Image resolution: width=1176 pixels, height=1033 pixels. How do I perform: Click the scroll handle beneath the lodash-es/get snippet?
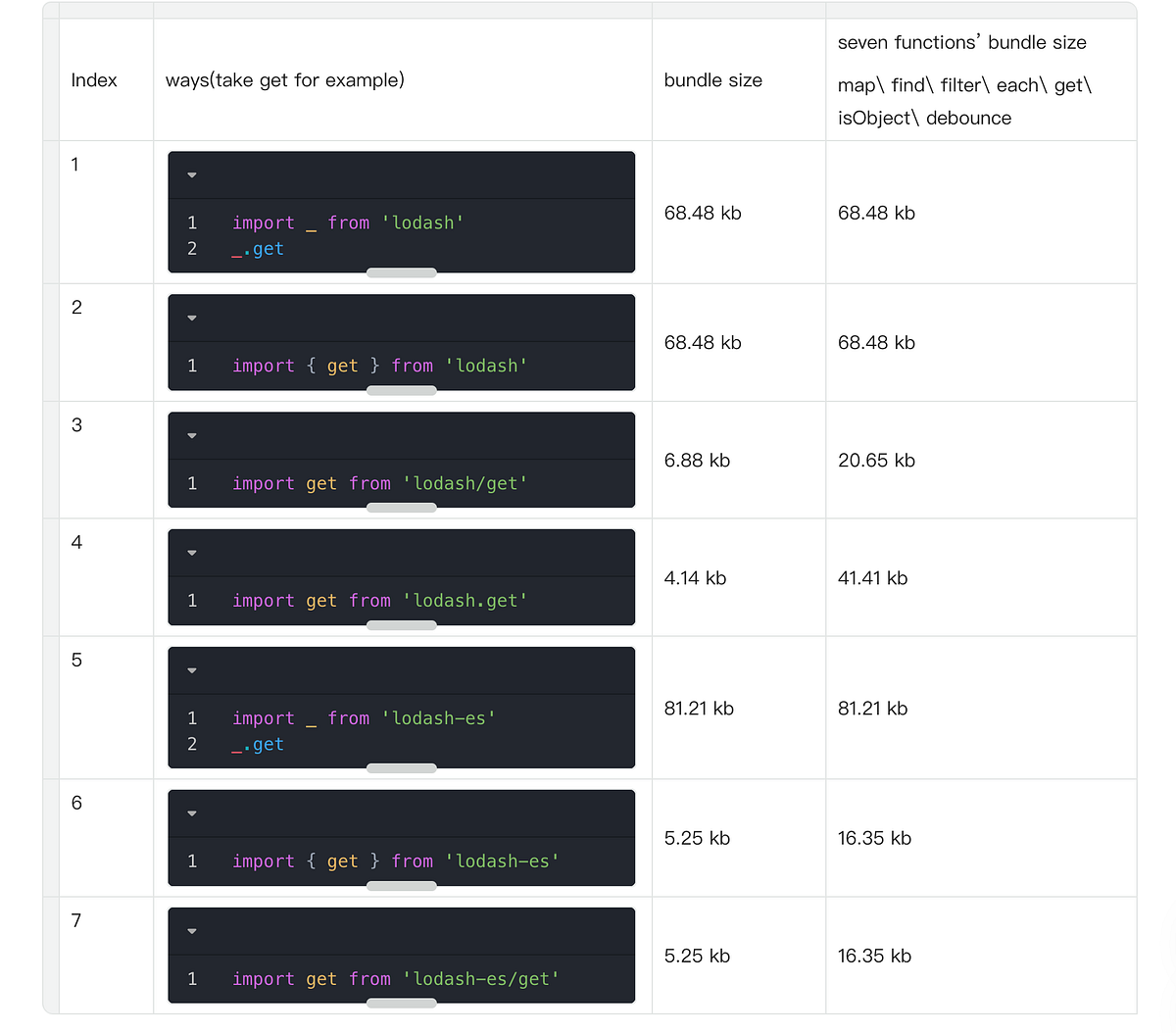click(401, 1003)
